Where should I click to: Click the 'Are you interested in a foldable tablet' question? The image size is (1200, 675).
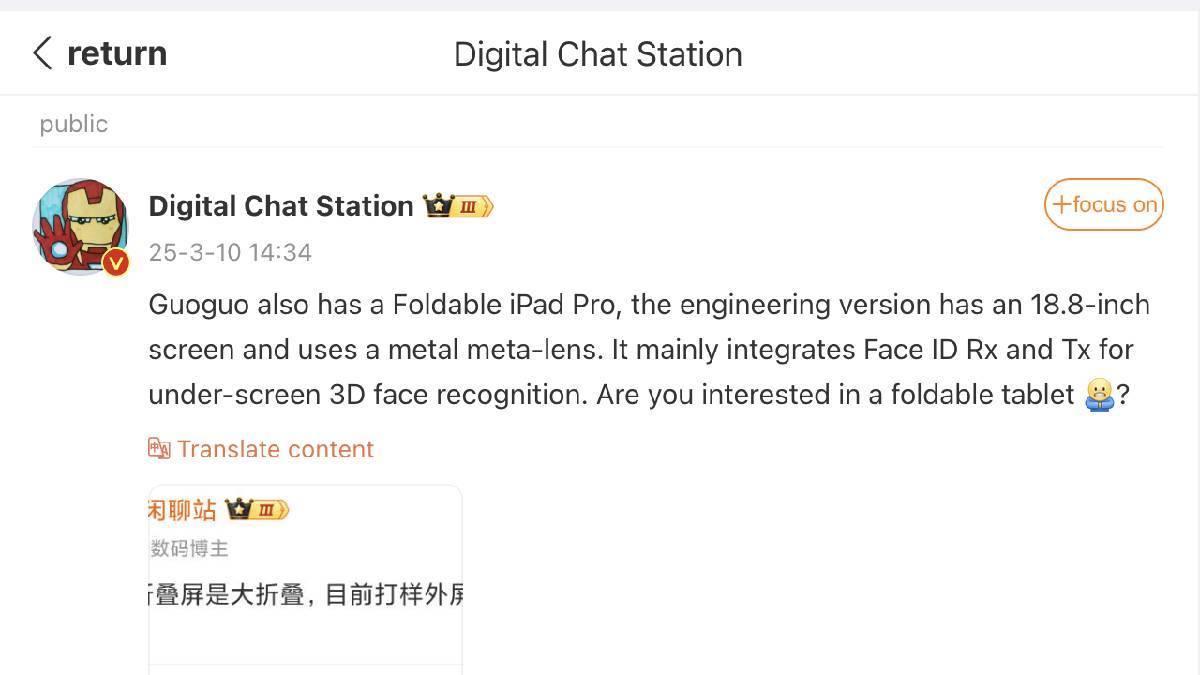pos(835,394)
